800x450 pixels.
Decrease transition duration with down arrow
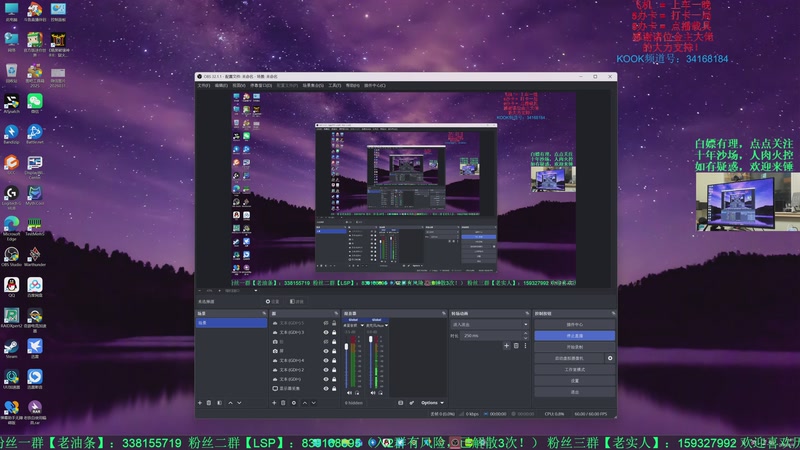point(526,338)
